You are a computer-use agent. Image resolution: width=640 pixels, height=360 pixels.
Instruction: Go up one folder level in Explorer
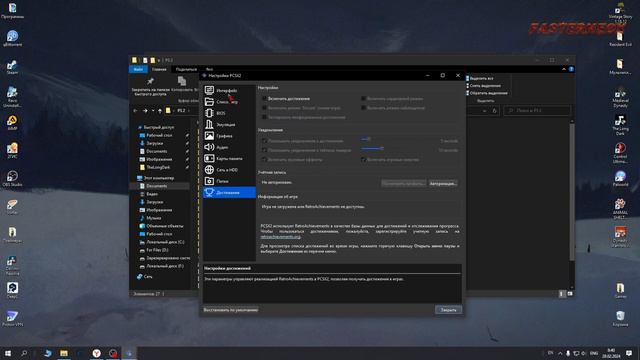(x=160, y=111)
